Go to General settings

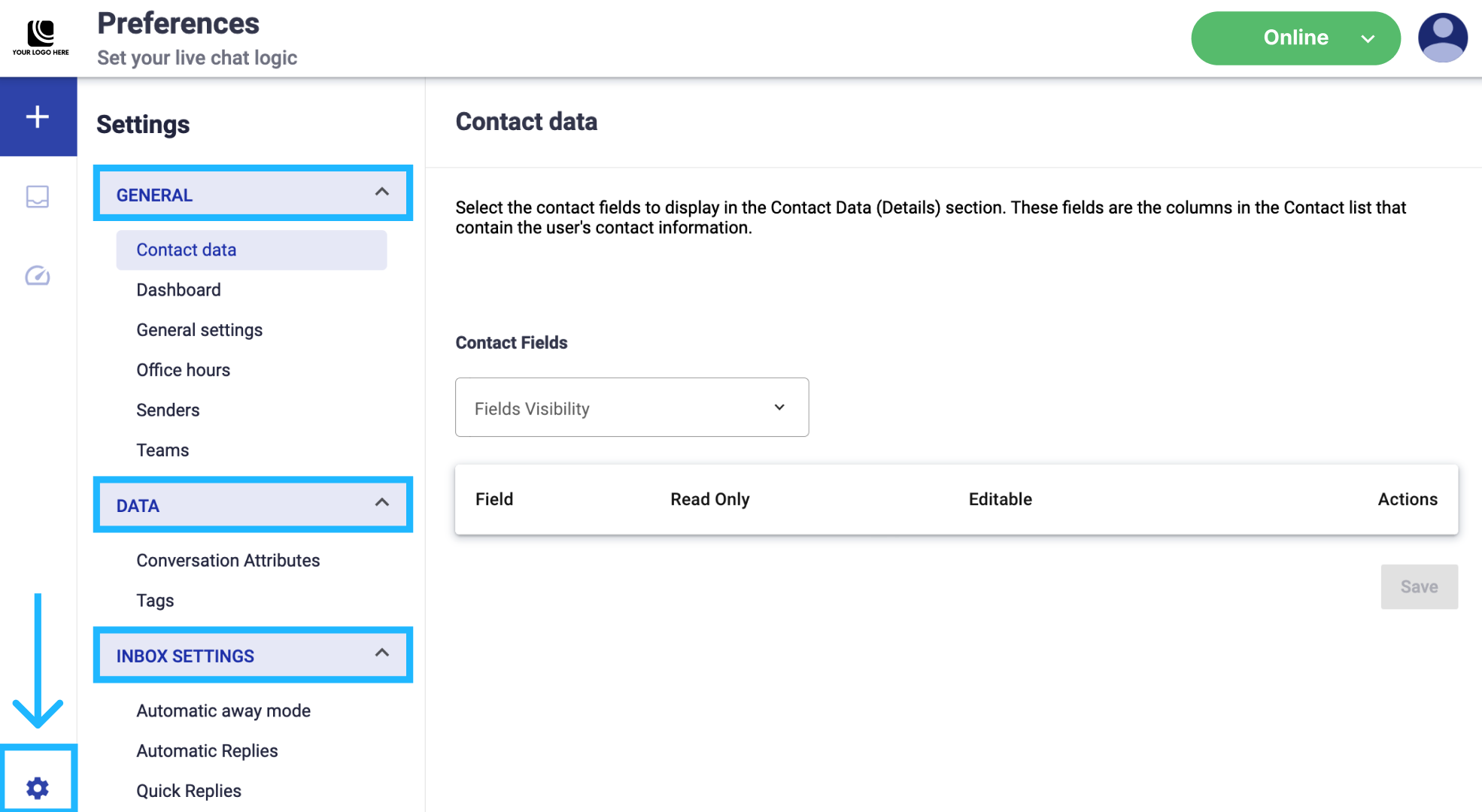(x=199, y=330)
